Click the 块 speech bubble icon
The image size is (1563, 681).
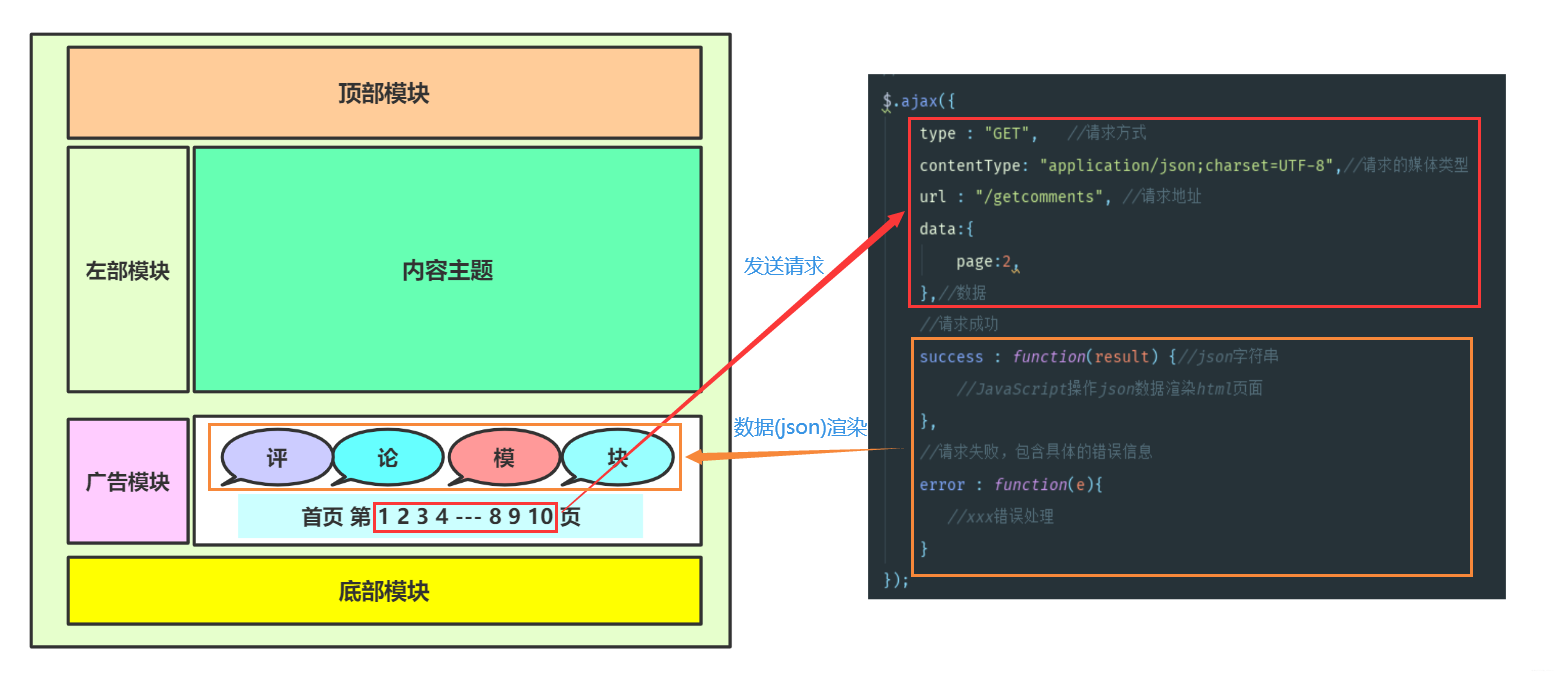tap(618, 457)
